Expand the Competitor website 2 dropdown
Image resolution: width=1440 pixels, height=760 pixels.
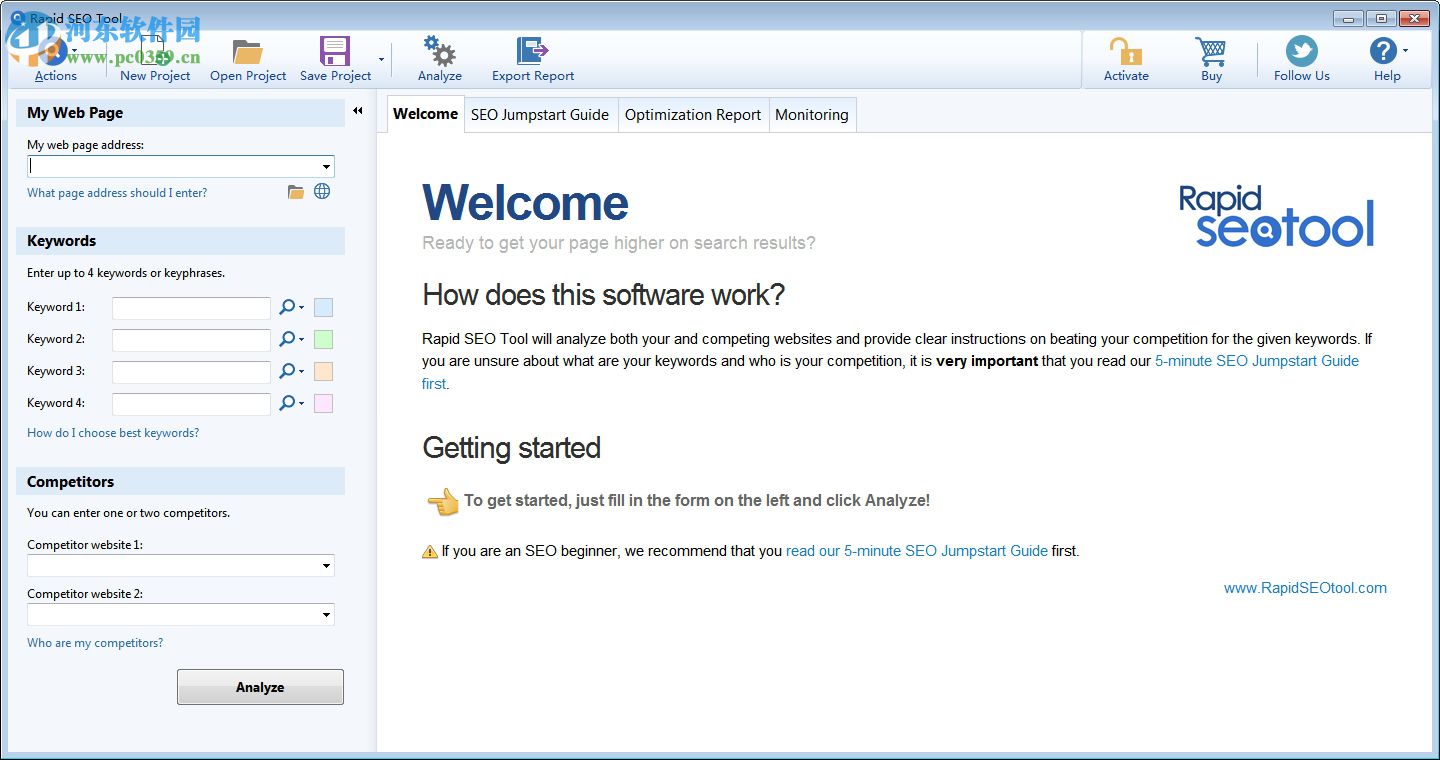coord(326,615)
